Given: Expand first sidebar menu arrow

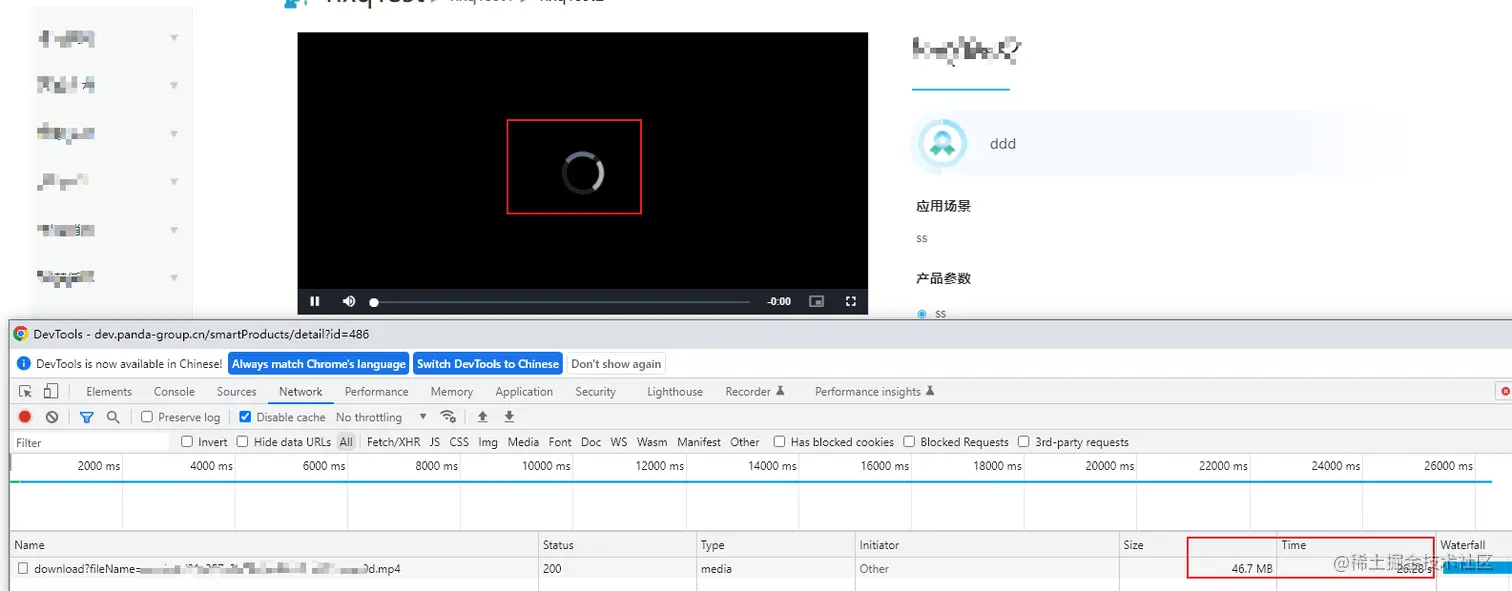Looking at the screenshot, I should click(x=174, y=38).
